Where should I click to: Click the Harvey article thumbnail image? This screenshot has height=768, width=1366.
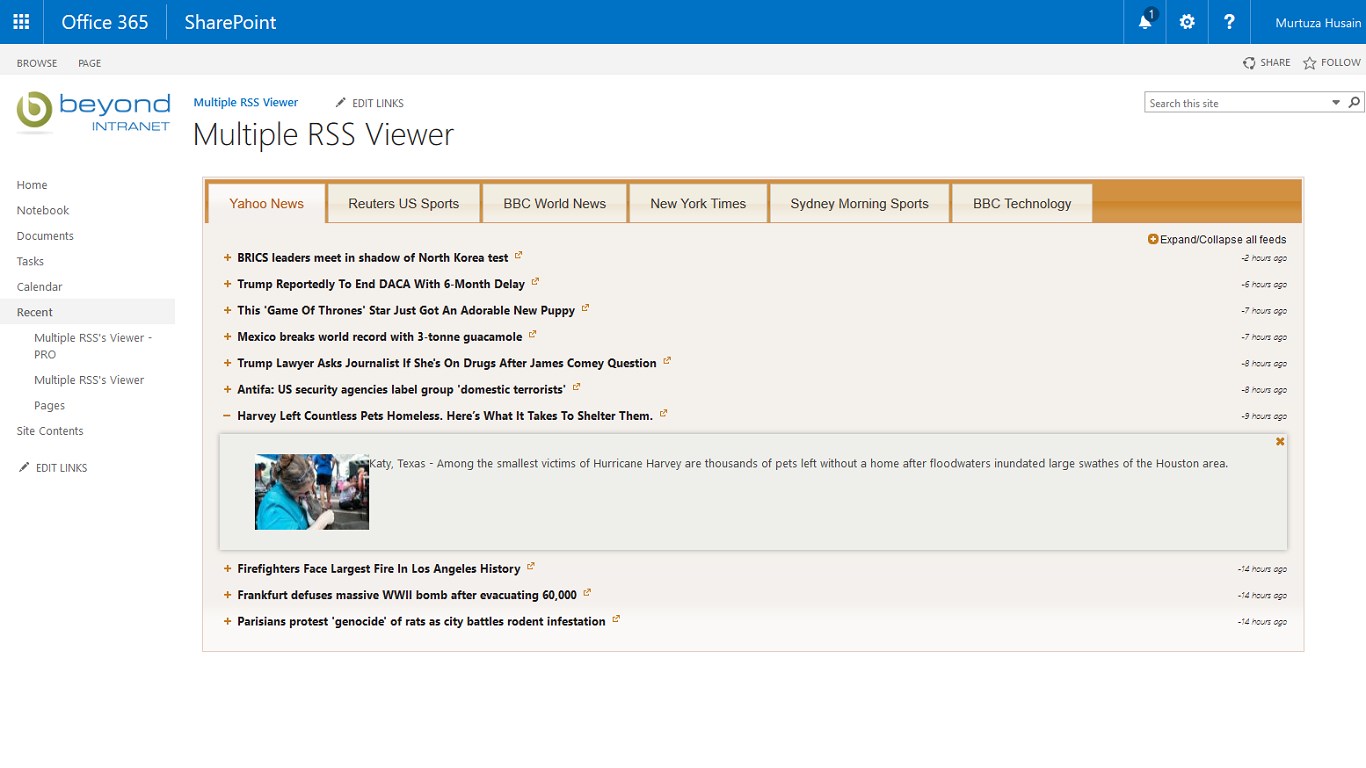tap(312, 492)
